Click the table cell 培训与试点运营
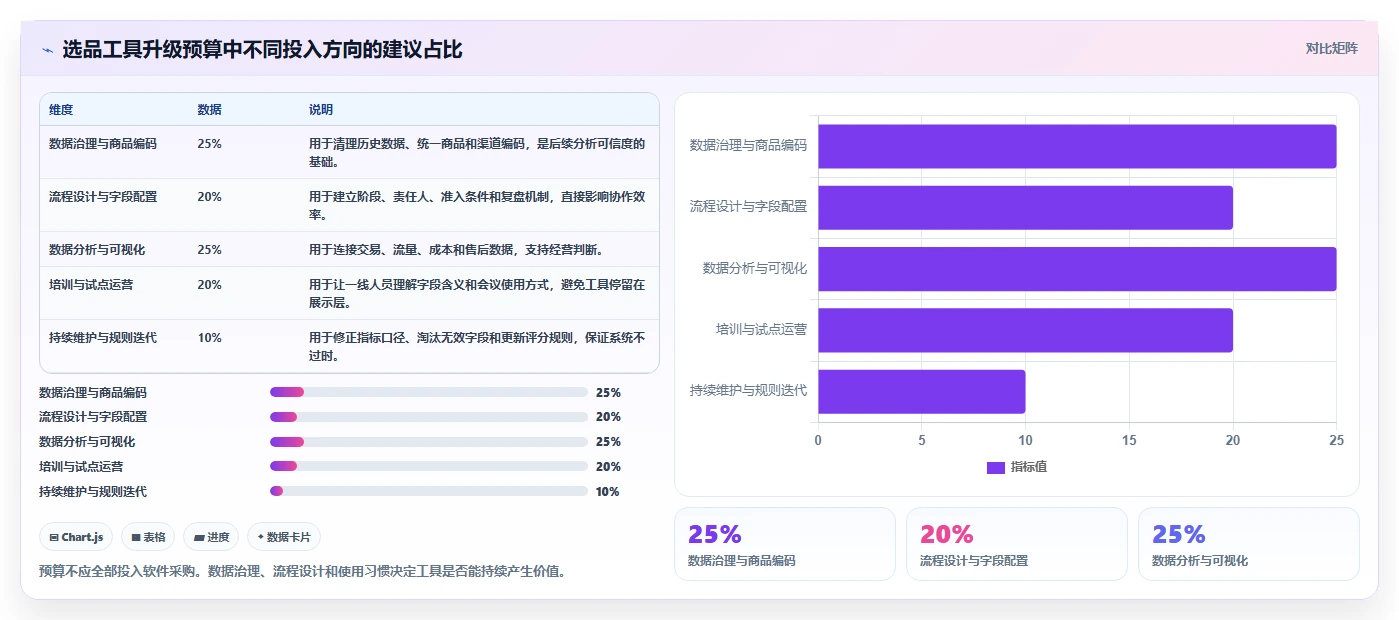This screenshot has width=1399, height=620. [x=91, y=284]
